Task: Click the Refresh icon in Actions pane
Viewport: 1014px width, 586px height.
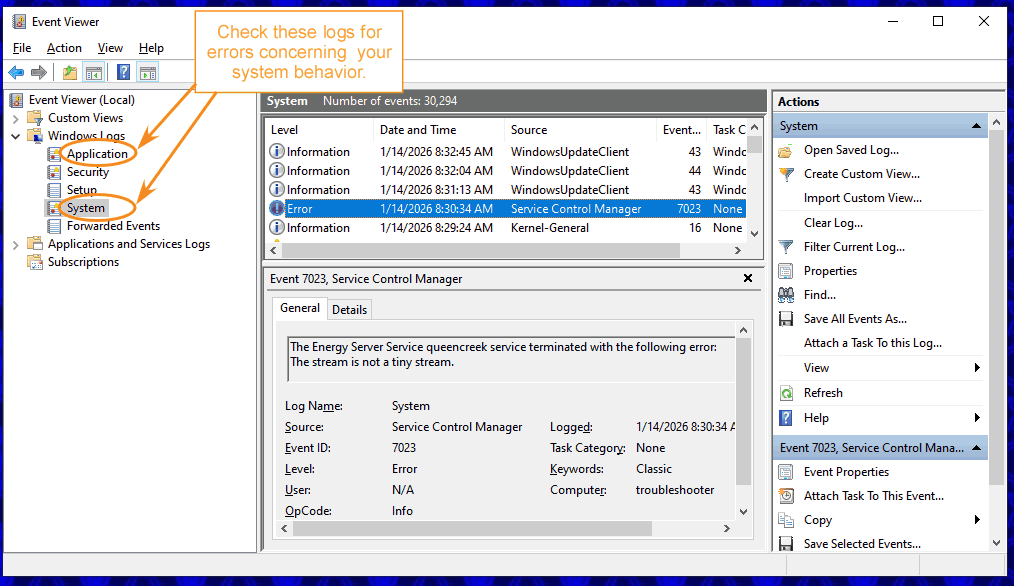Action: (787, 393)
